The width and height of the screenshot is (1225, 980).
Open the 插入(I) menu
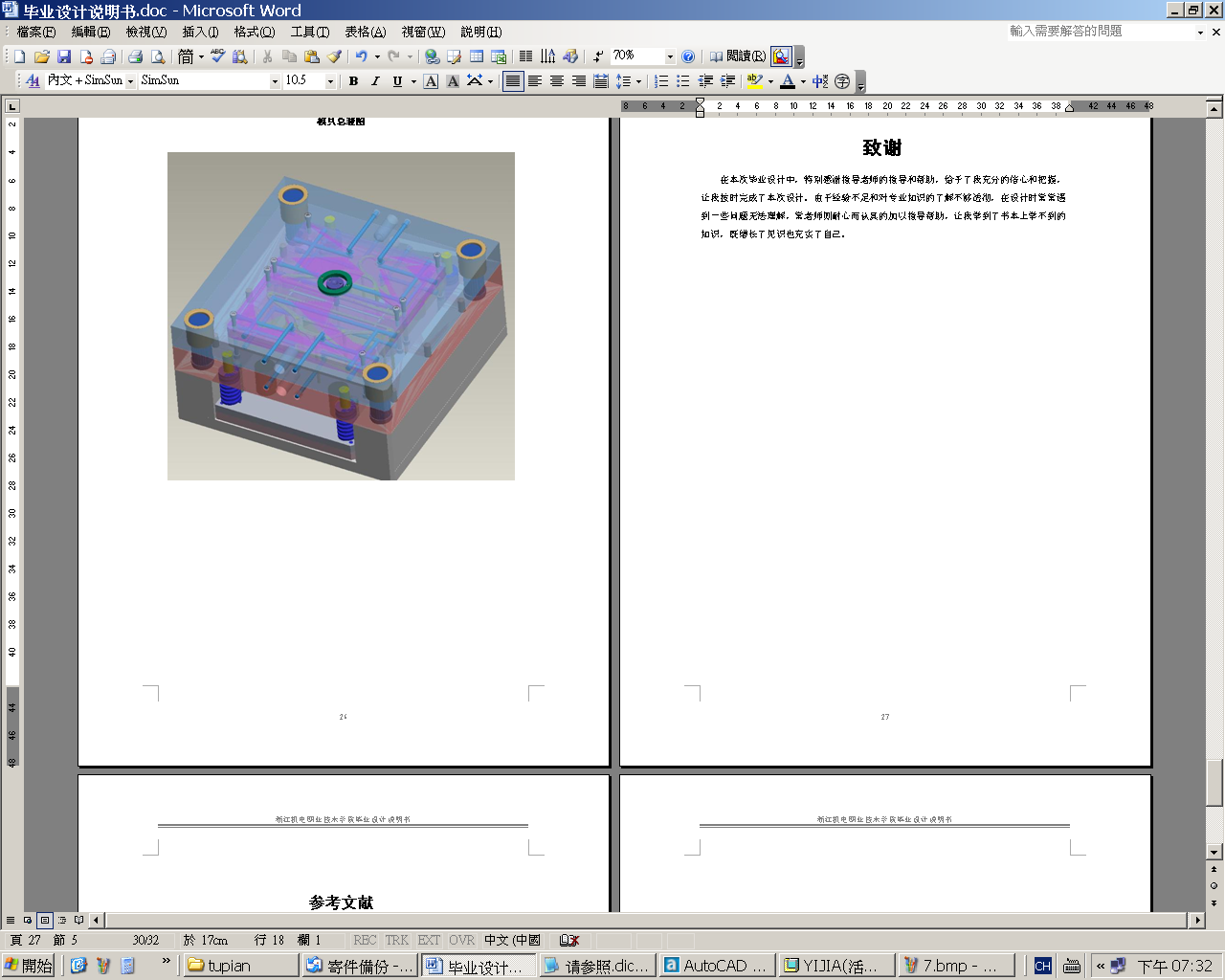201,32
